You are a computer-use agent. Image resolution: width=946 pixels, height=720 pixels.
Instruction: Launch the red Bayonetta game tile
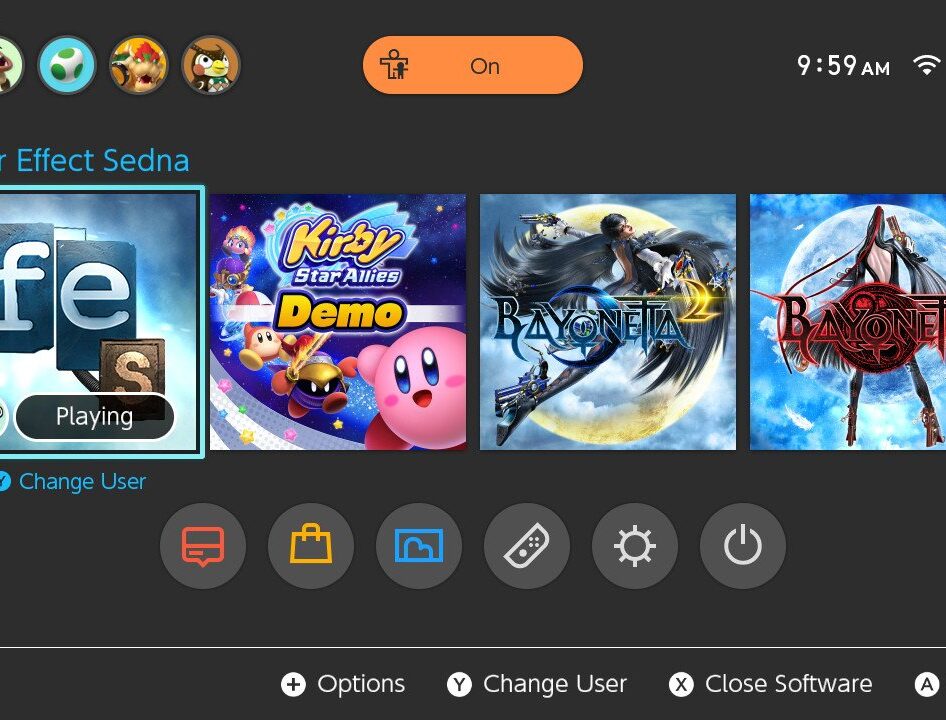click(x=848, y=322)
